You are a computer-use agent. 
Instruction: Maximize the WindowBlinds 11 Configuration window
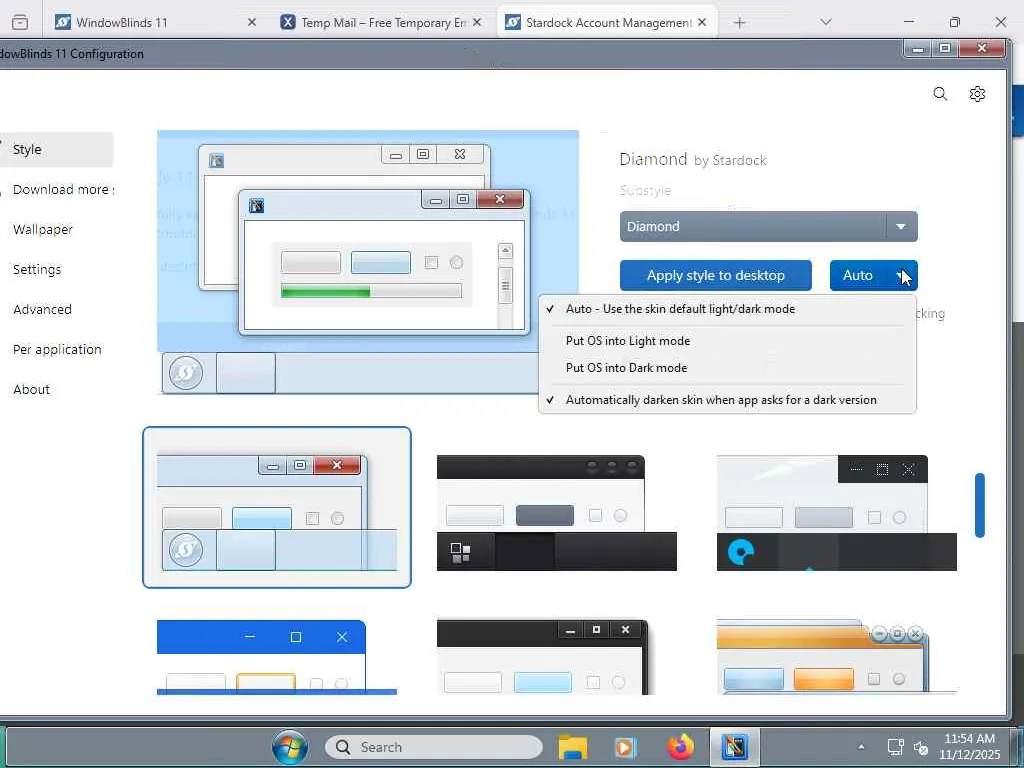coord(945,49)
